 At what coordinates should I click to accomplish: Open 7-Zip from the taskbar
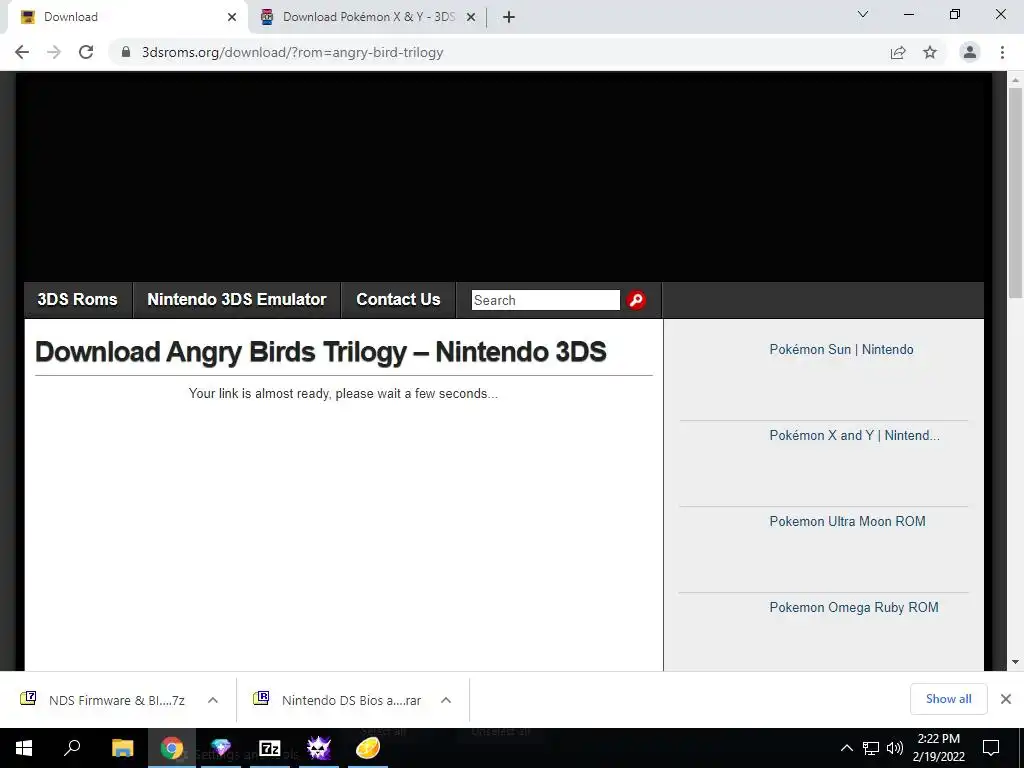[x=270, y=748]
